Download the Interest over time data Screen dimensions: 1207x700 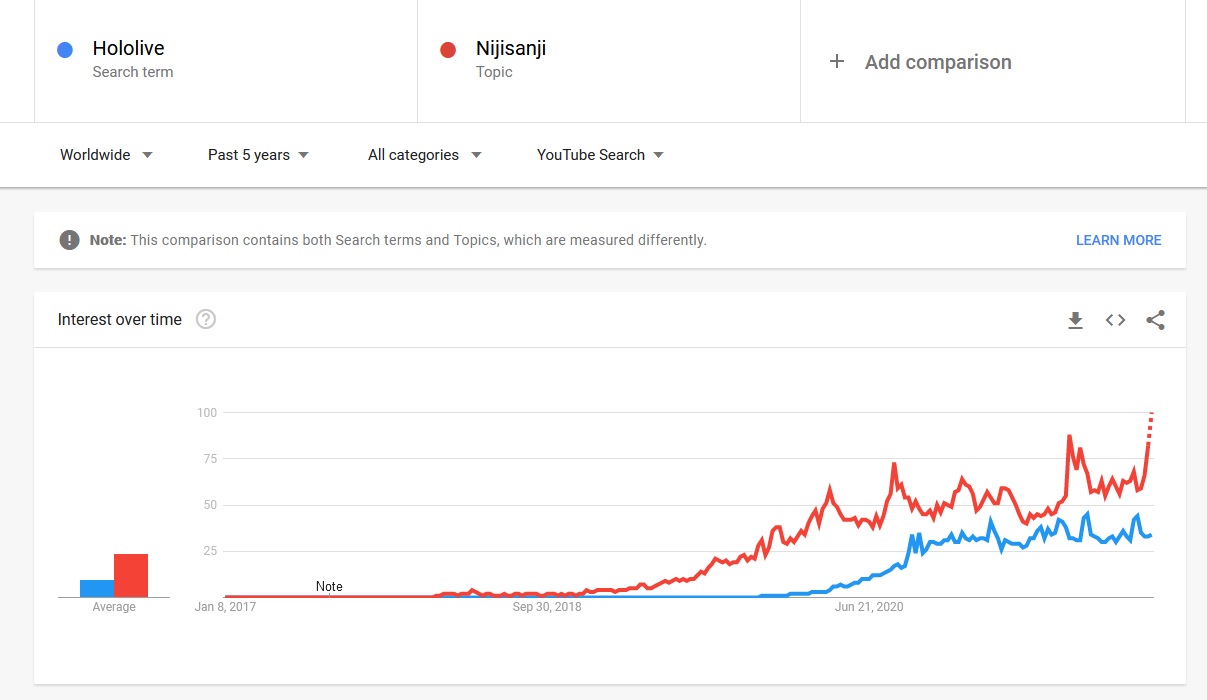click(x=1075, y=320)
